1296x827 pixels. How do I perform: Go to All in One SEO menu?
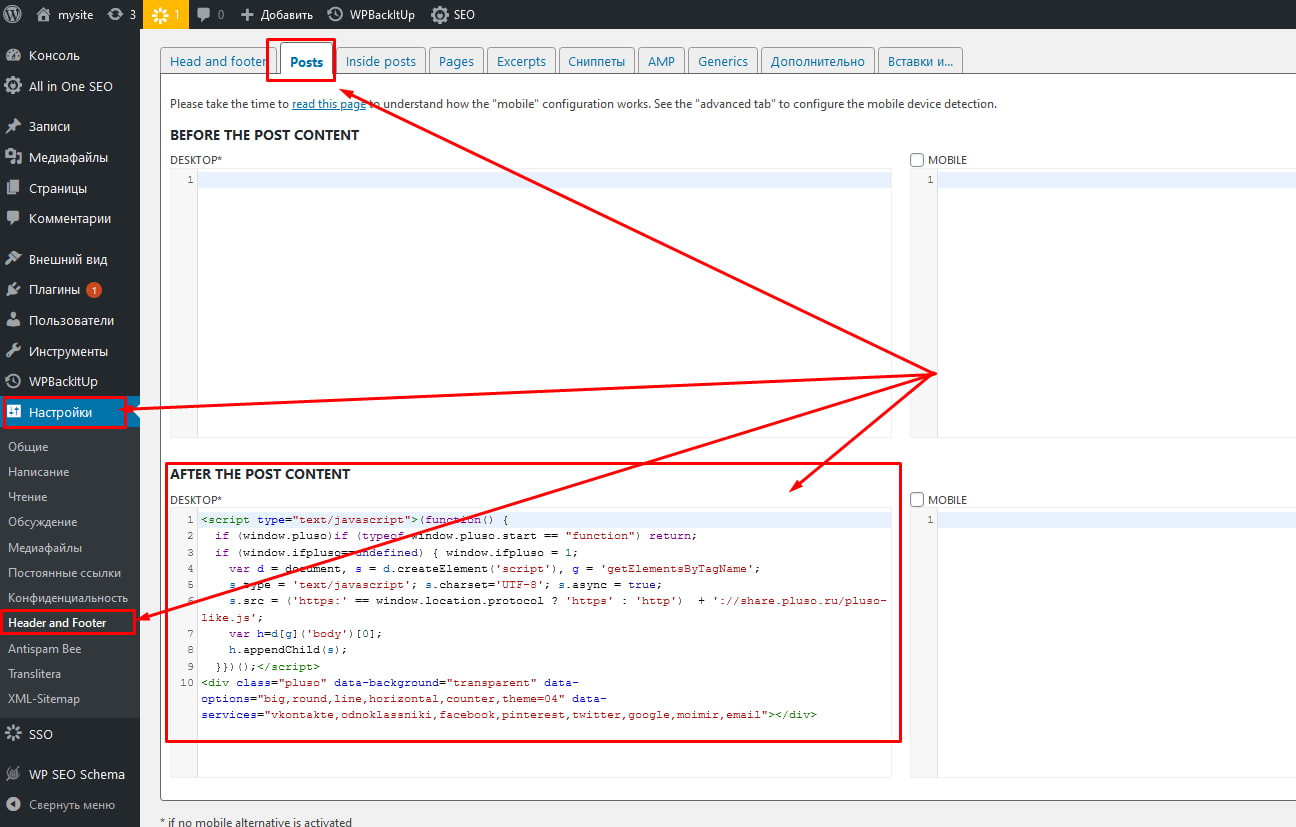click(x=70, y=86)
